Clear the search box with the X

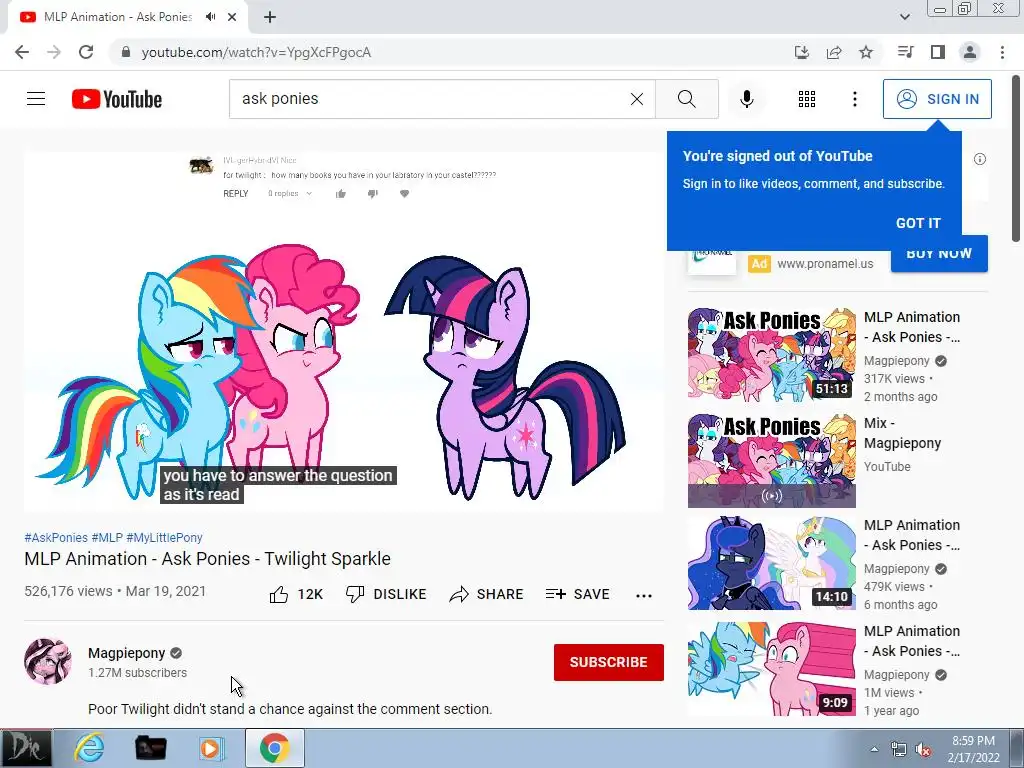(636, 99)
